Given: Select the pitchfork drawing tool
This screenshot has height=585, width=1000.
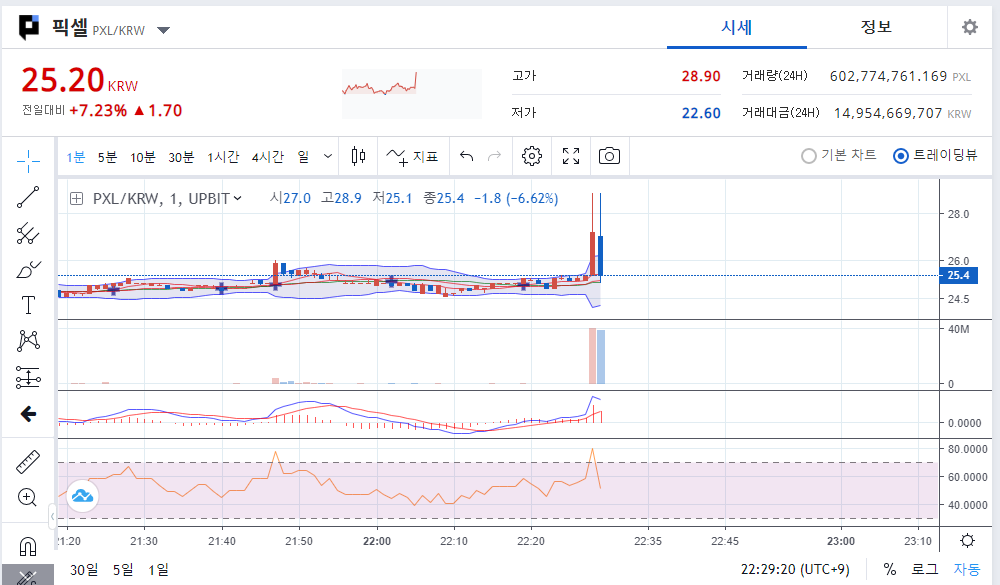Looking at the screenshot, I should [x=28, y=233].
